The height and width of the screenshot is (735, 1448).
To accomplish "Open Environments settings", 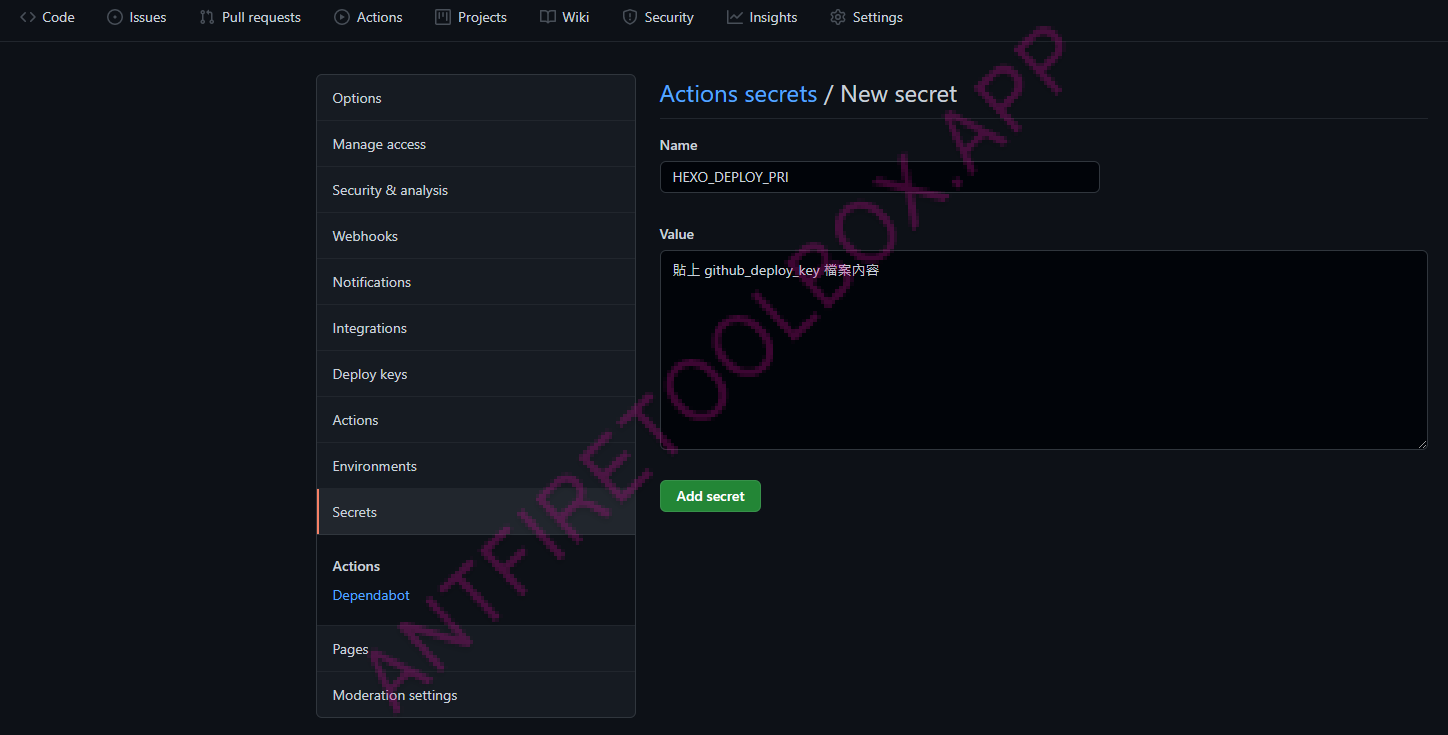I will coord(476,466).
